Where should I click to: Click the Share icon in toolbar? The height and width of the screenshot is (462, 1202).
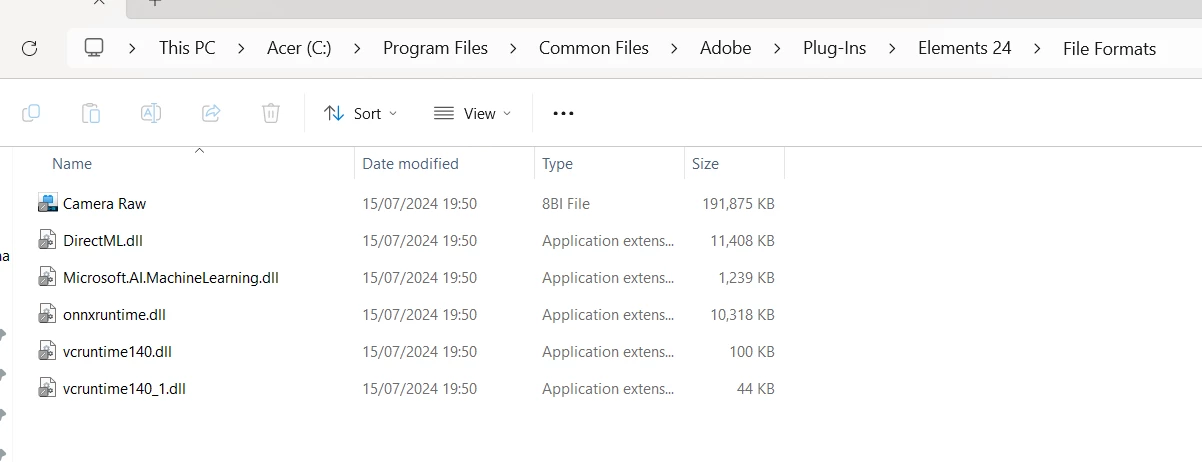211,113
